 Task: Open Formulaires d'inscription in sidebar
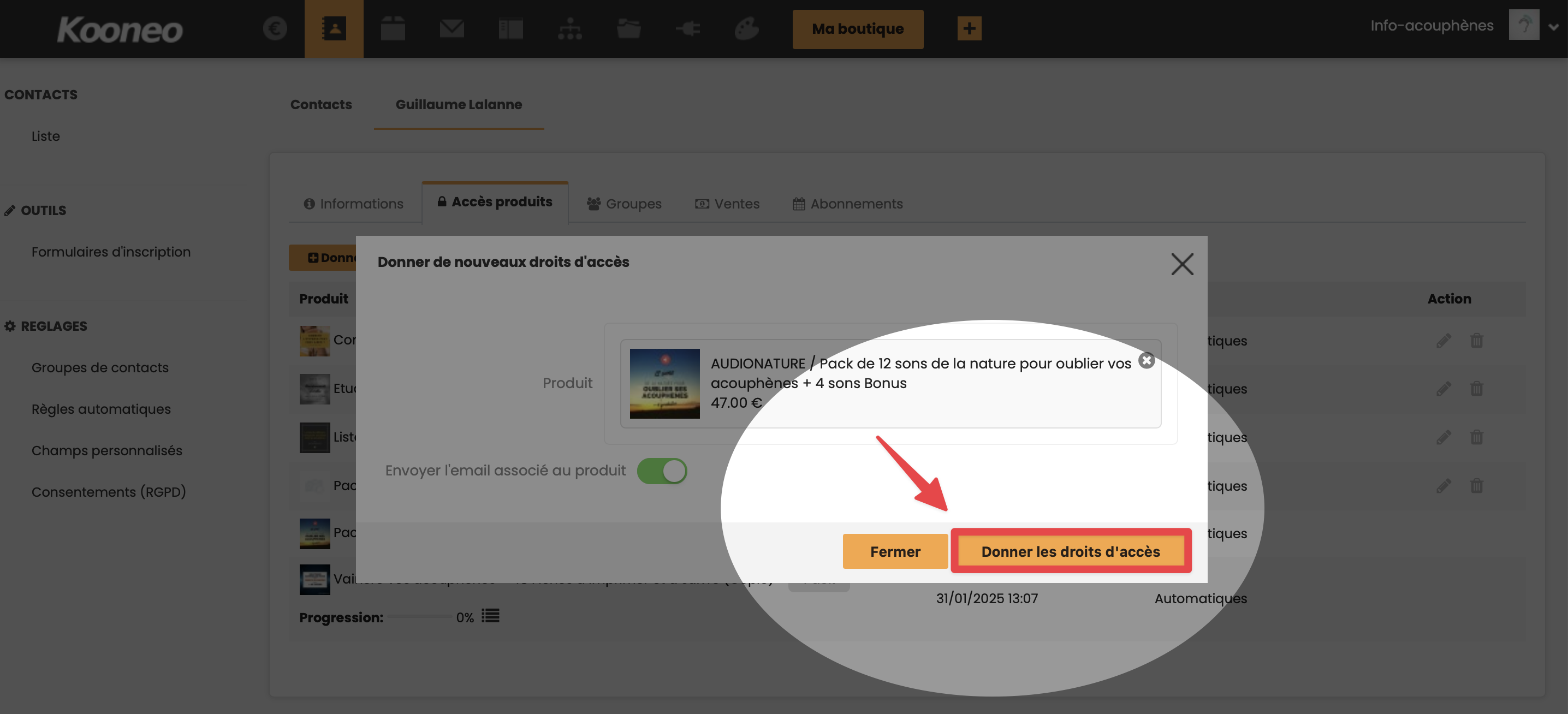click(111, 252)
